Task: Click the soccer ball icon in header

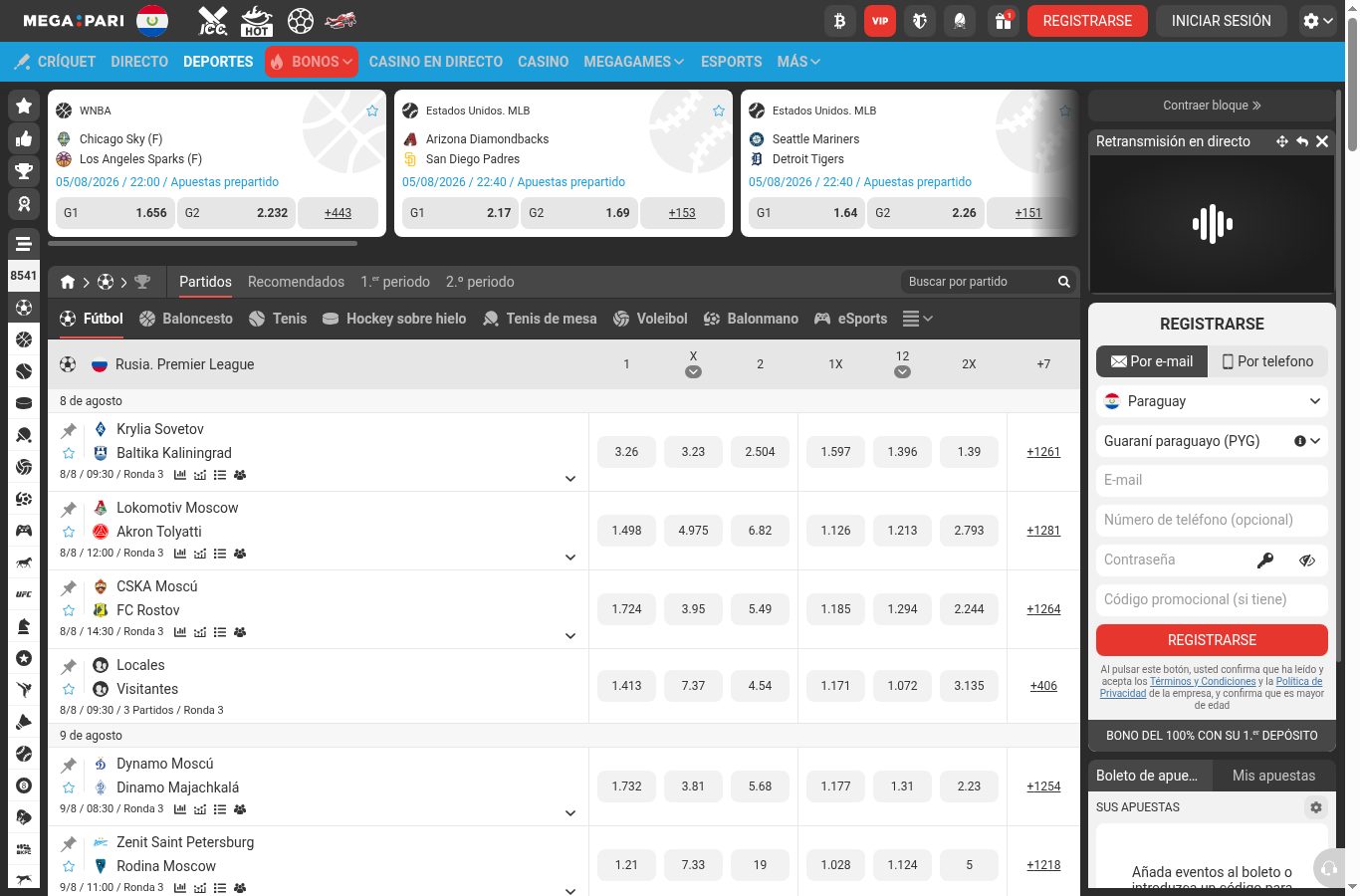Action: [300, 21]
